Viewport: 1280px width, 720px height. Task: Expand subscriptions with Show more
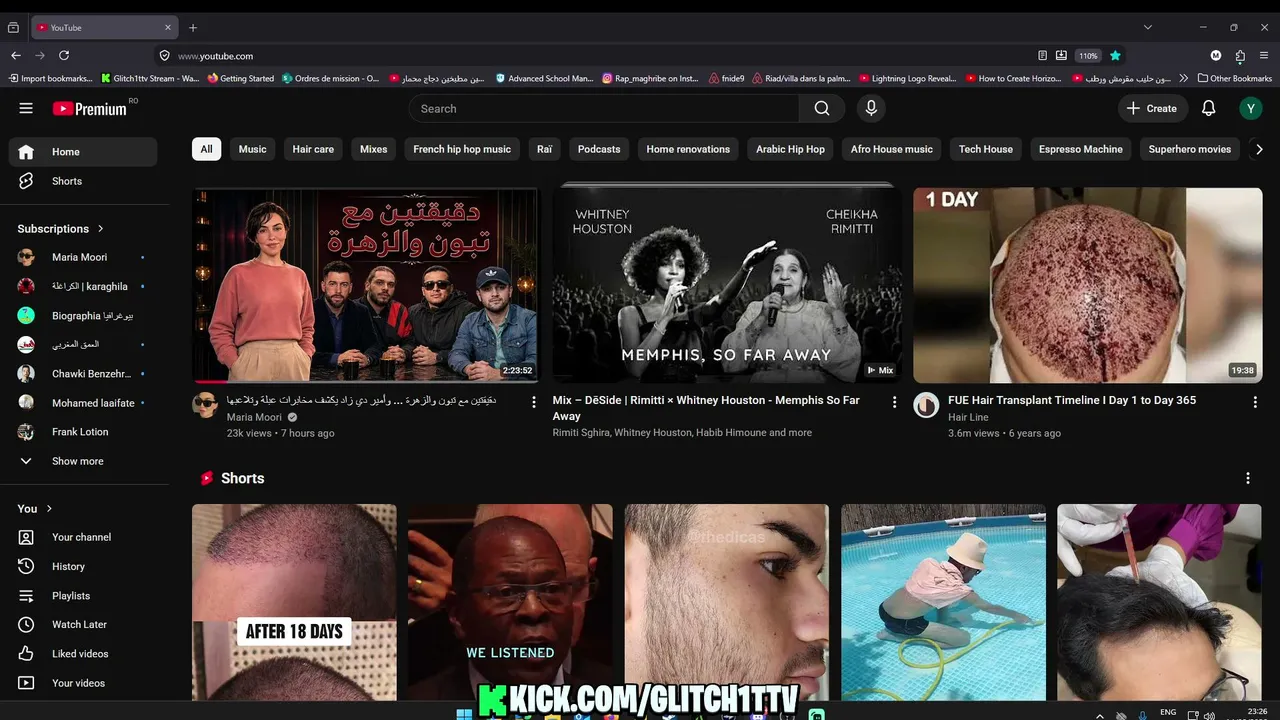[x=83, y=461]
